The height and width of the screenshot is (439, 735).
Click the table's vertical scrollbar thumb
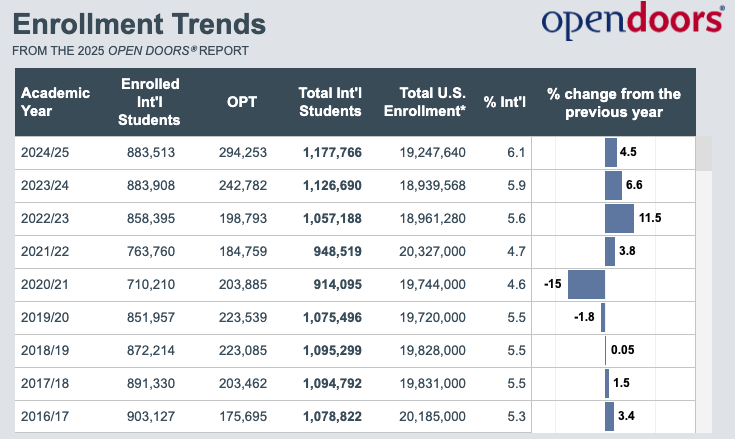[x=704, y=153]
